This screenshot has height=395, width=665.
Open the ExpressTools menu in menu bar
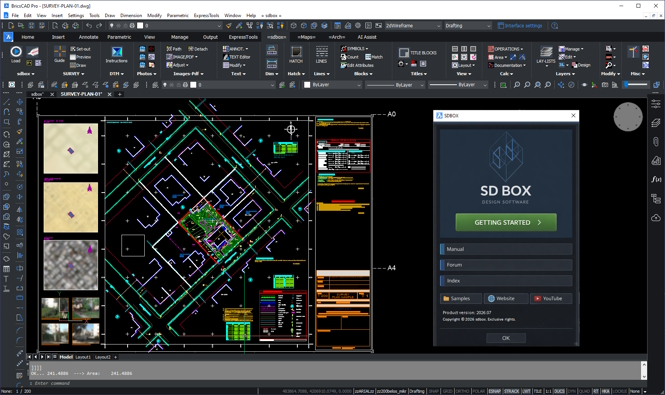(206, 15)
